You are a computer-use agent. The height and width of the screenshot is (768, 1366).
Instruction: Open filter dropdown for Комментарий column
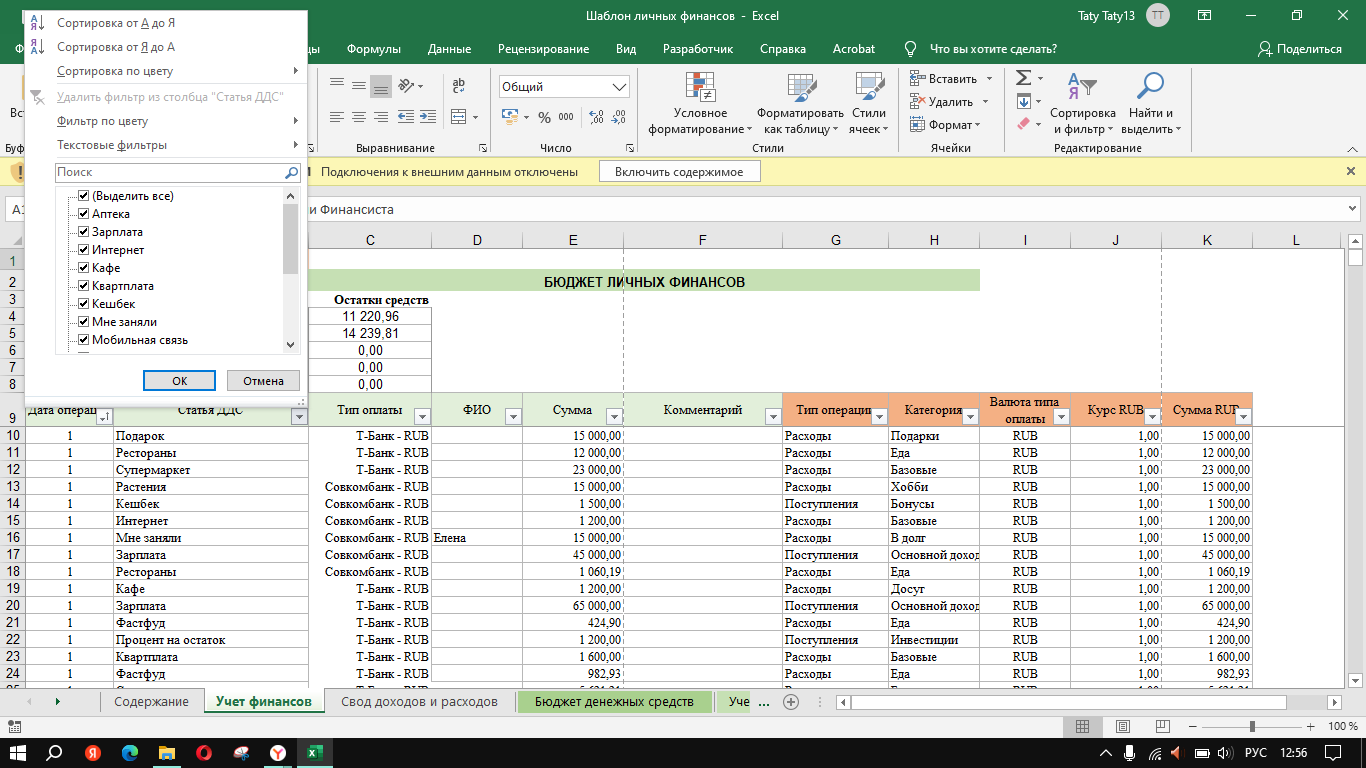click(773, 417)
